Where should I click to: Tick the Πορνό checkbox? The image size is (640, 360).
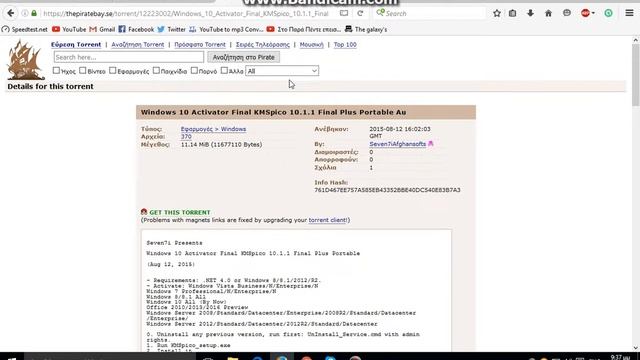coord(194,70)
